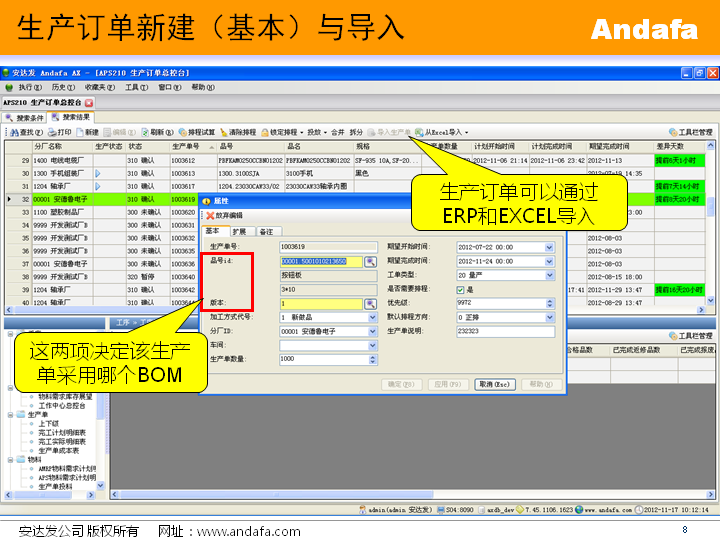Image resolution: width=720 pixels, height=540 pixels.
Task: Run 排程试算 scheduling trial from toolbar
Action: (196, 132)
